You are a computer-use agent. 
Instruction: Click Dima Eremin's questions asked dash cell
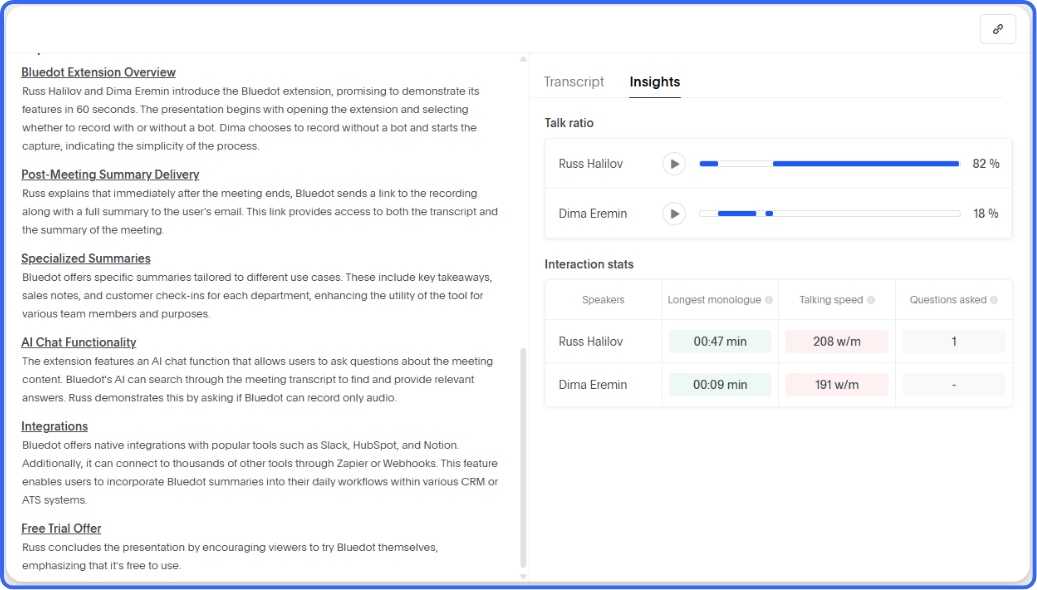(954, 384)
